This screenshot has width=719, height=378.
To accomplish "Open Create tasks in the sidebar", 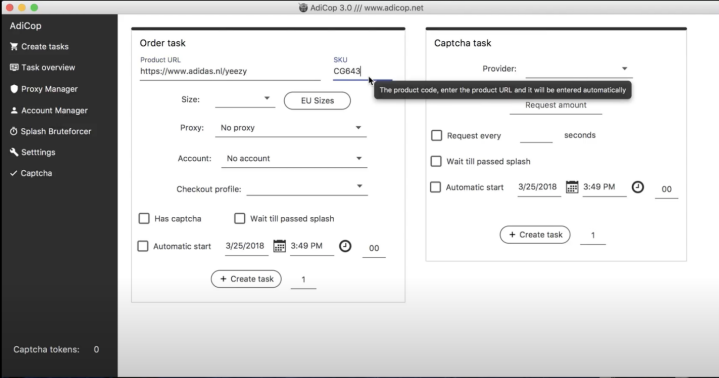I will coord(44,46).
